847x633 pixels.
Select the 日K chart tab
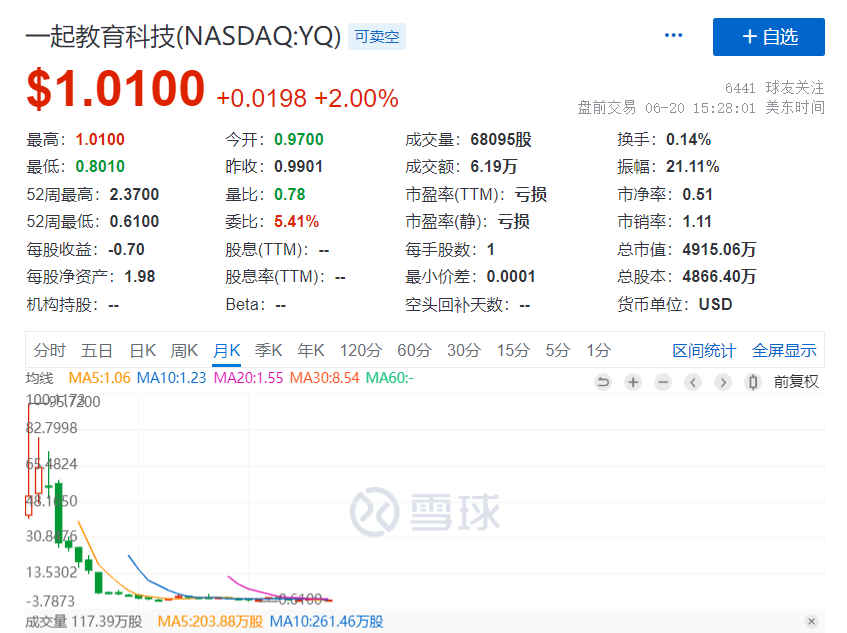143,350
